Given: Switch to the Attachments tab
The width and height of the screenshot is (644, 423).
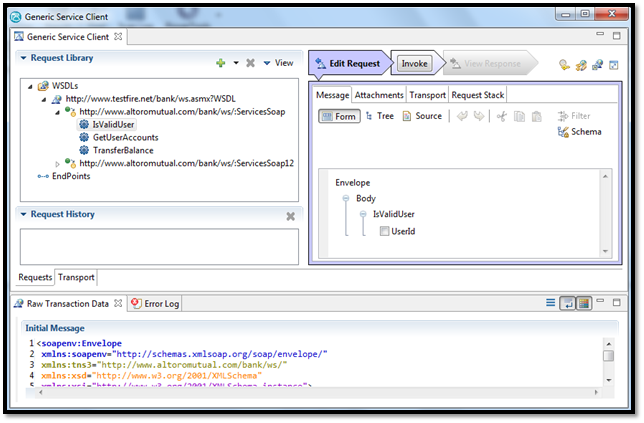Looking at the screenshot, I should coord(379,95).
